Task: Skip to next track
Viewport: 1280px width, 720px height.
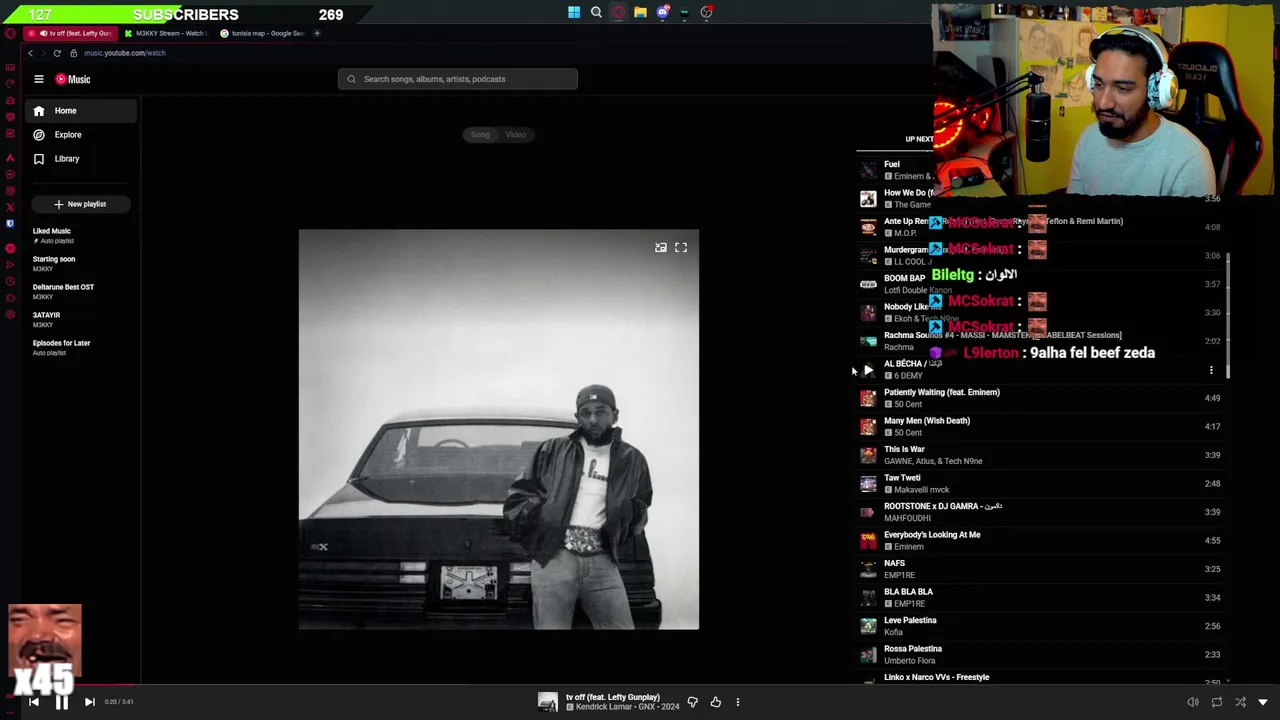Action: [89, 702]
